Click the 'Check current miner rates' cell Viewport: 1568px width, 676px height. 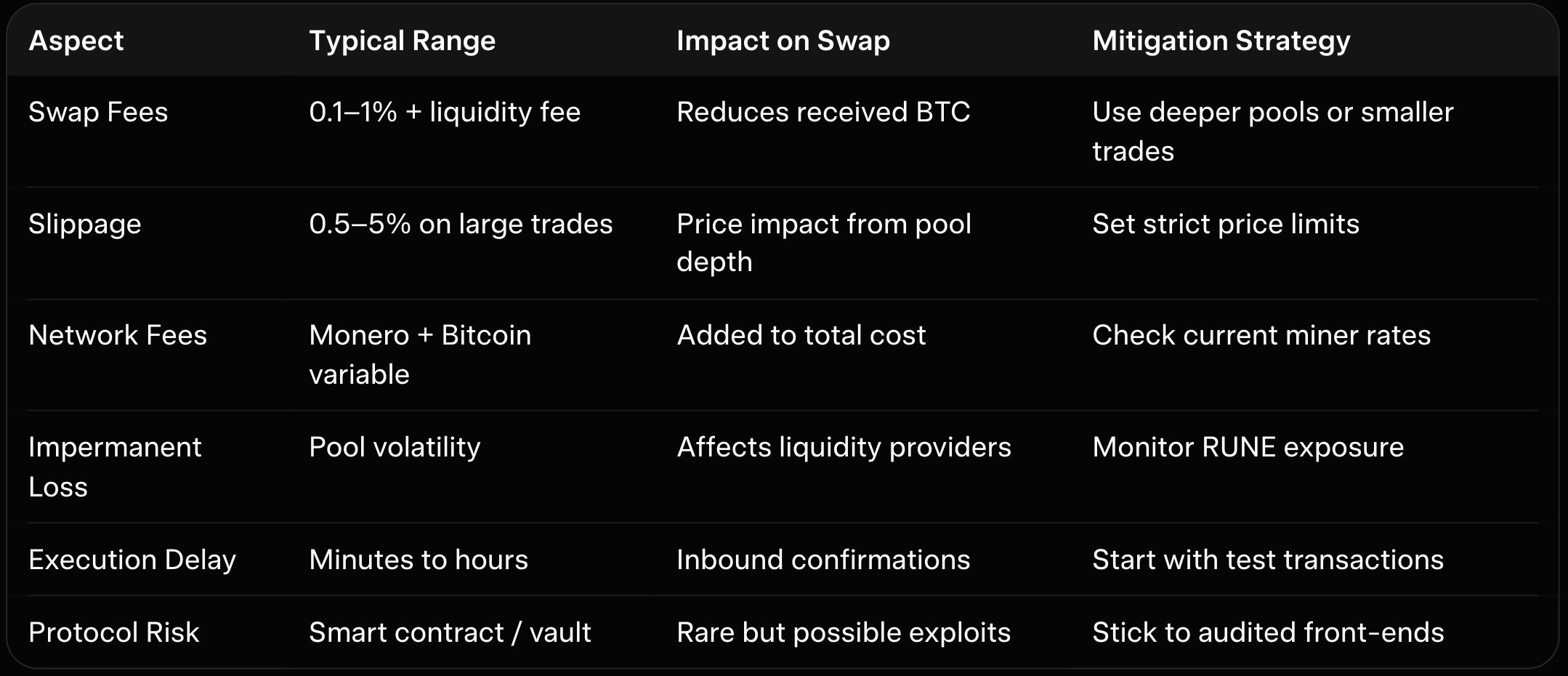coord(1261,335)
